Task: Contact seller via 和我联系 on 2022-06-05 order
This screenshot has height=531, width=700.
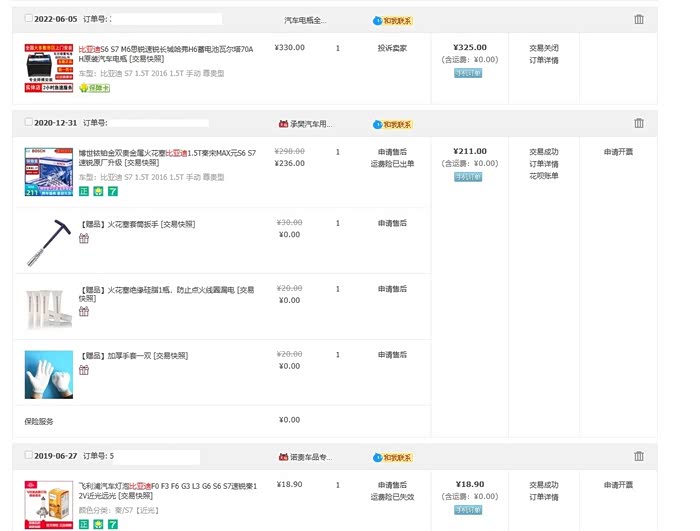Action: click(x=392, y=20)
